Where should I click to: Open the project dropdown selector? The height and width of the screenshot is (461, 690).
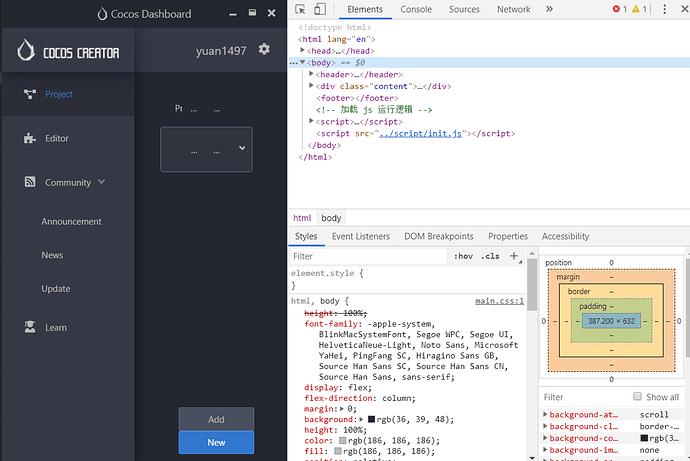pos(206,149)
